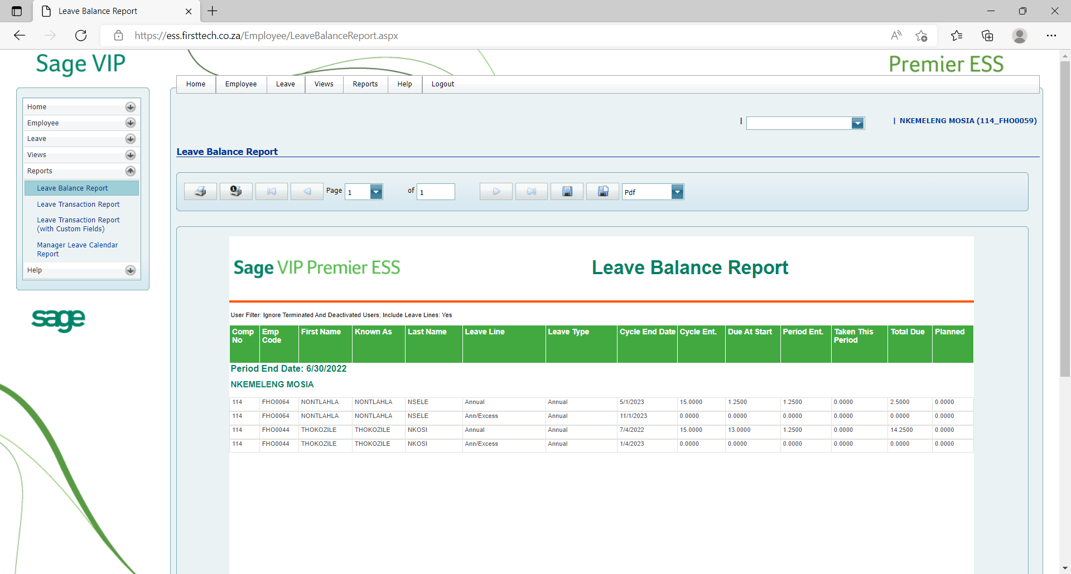Advance to the next report page
Image resolution: width=1071 pixels, height=574 pixels.
click(495, 192)
